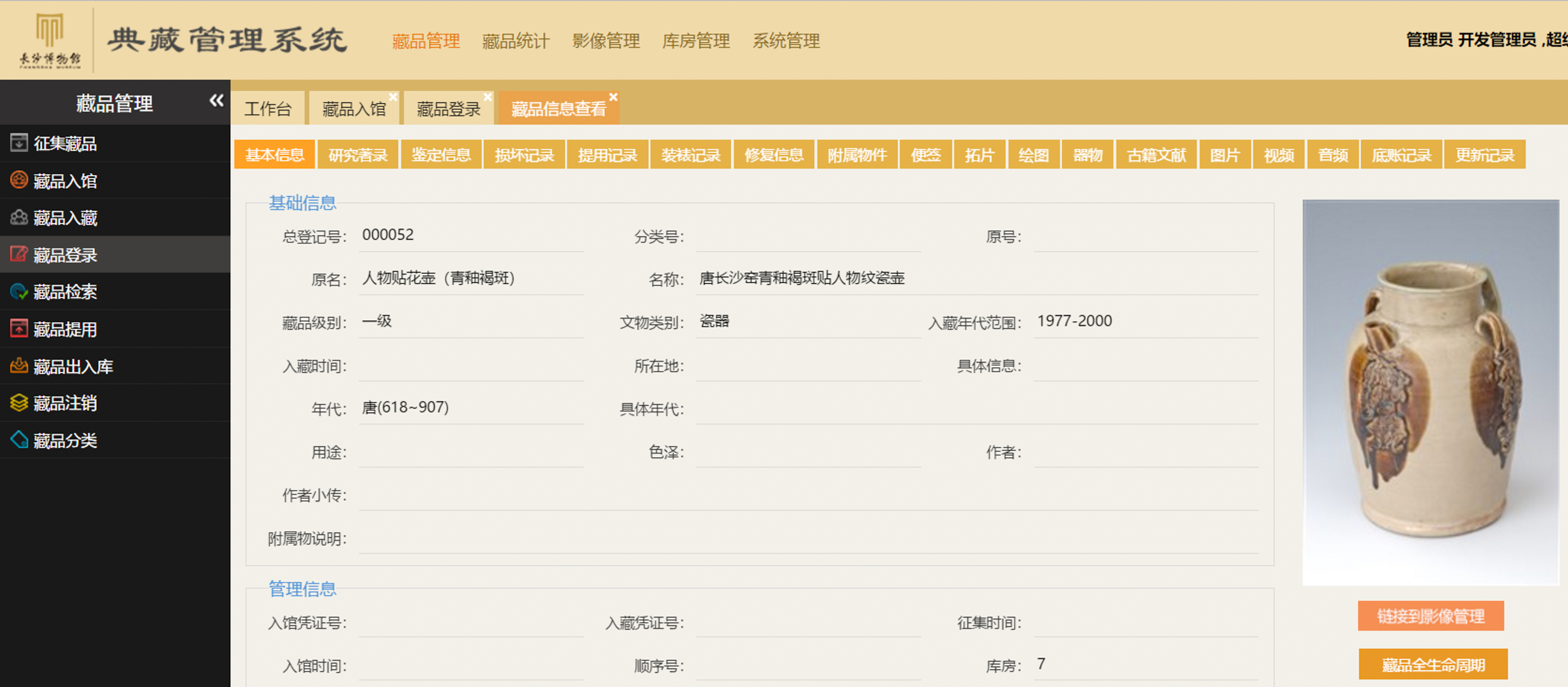Click the 藏品分类 sidebar icon
The image size is (1568, 687).
[19, 440]
